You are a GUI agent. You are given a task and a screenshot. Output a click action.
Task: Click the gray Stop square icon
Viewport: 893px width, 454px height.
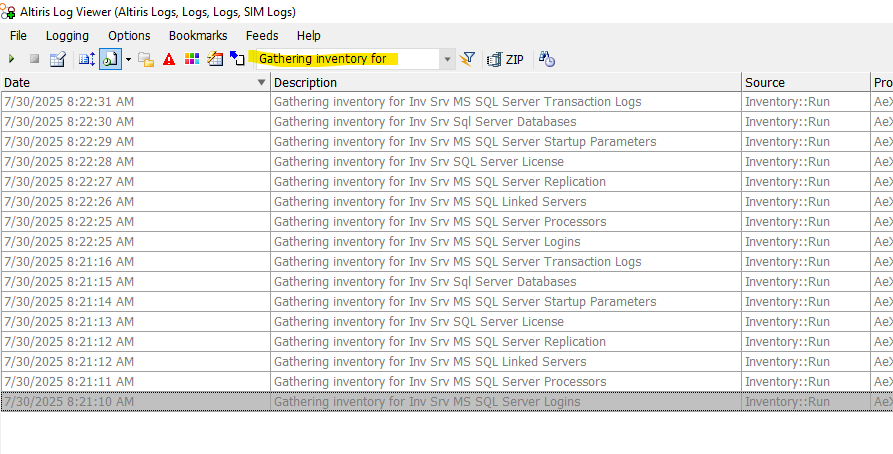[x=34, y=59]
